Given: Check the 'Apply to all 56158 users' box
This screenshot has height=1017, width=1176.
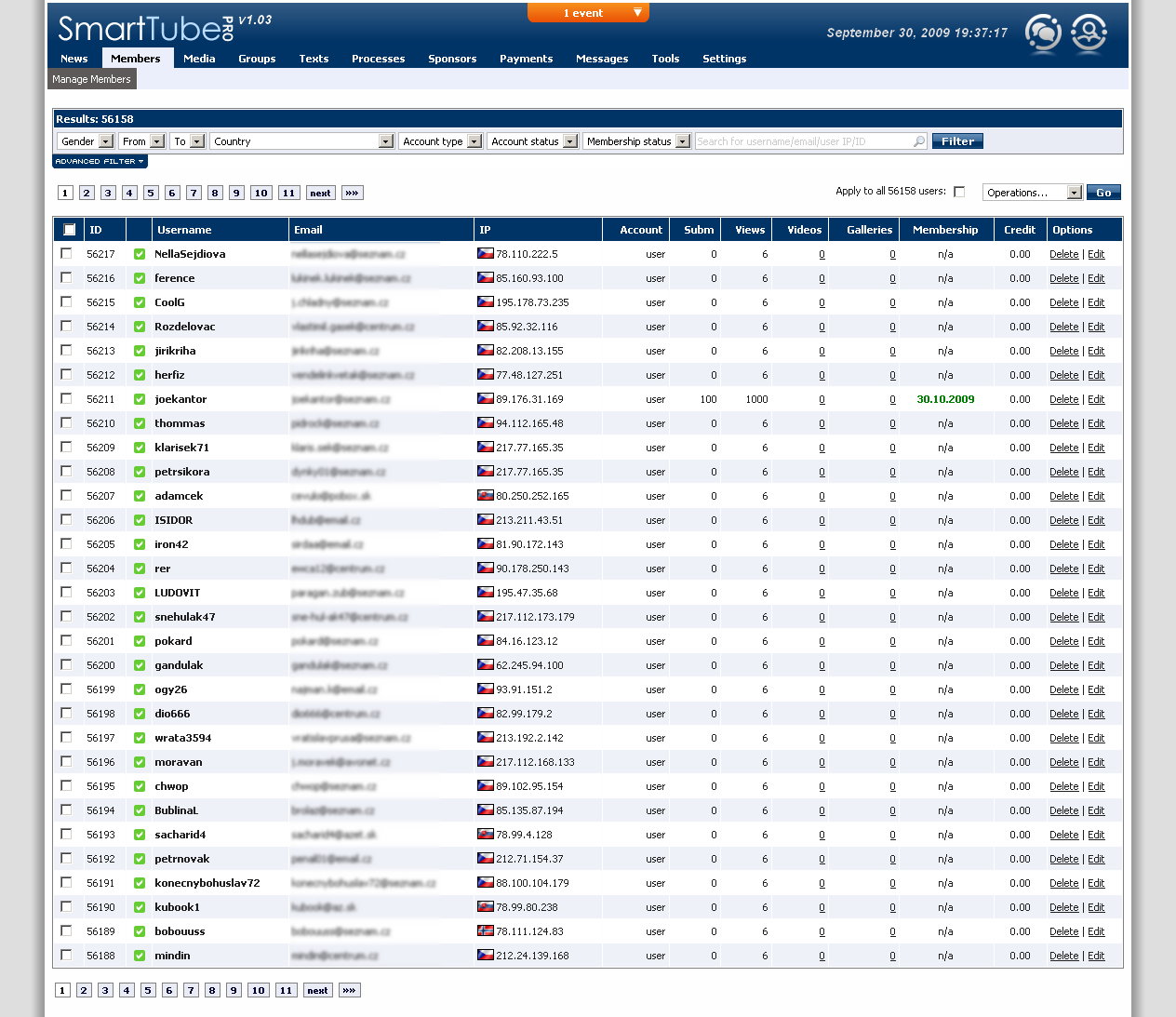Looking at the screenshot, I should (959, 192).
